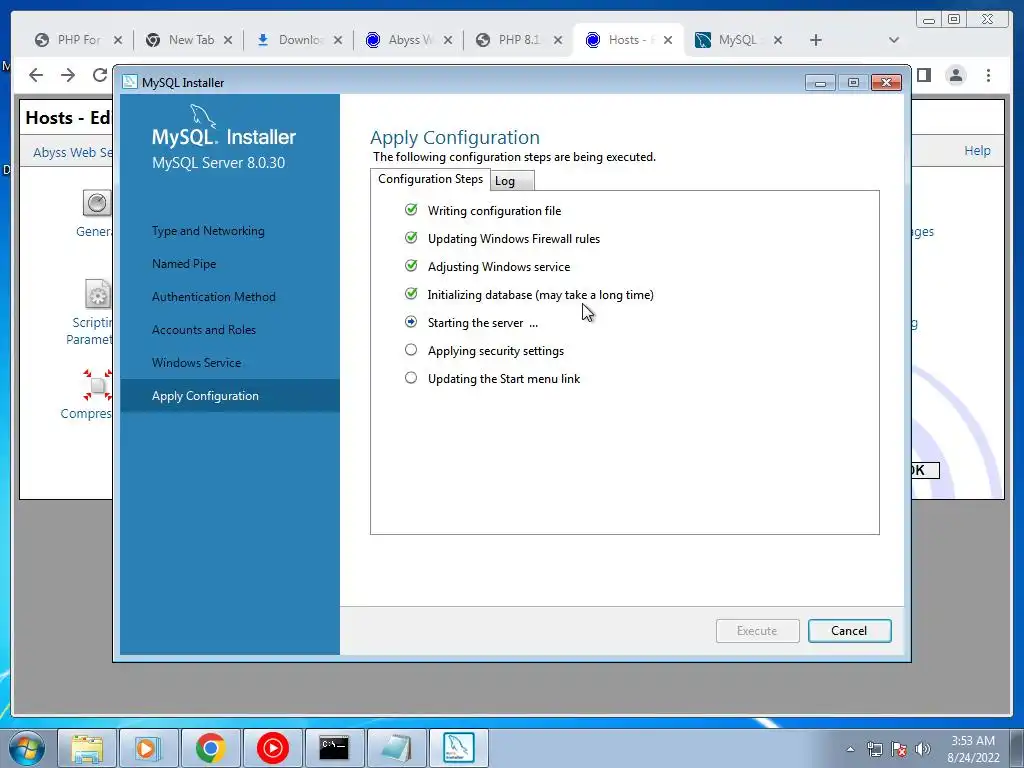The width and height of the screenshot is (1024, 768).
Task: Switch to the PHP For browser tab
Action: point(78,40)
